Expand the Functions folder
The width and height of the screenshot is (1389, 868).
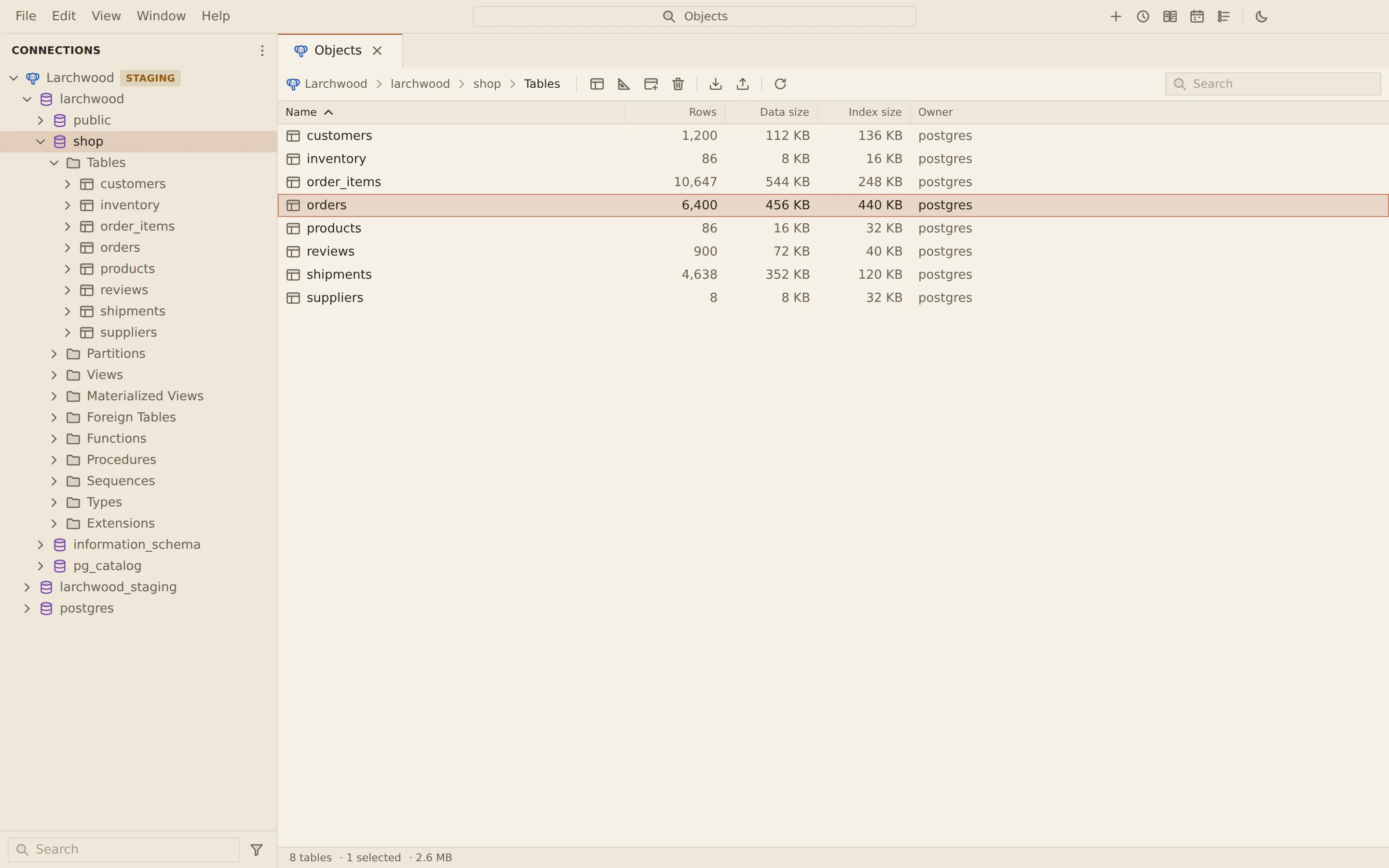click(x=54, y=439)
